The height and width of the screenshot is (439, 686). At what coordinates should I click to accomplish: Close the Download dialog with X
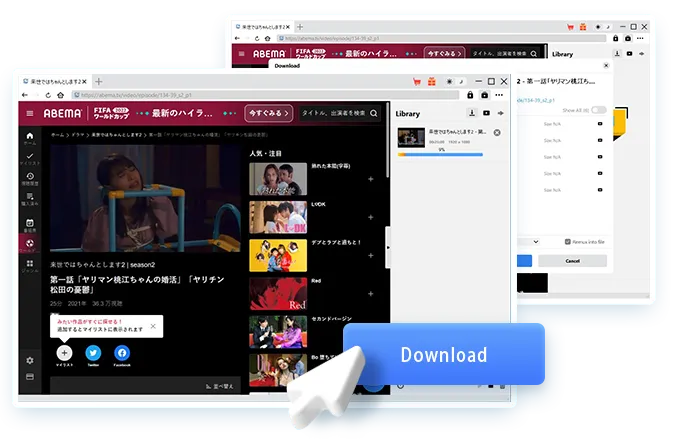(x=606, y=66)
